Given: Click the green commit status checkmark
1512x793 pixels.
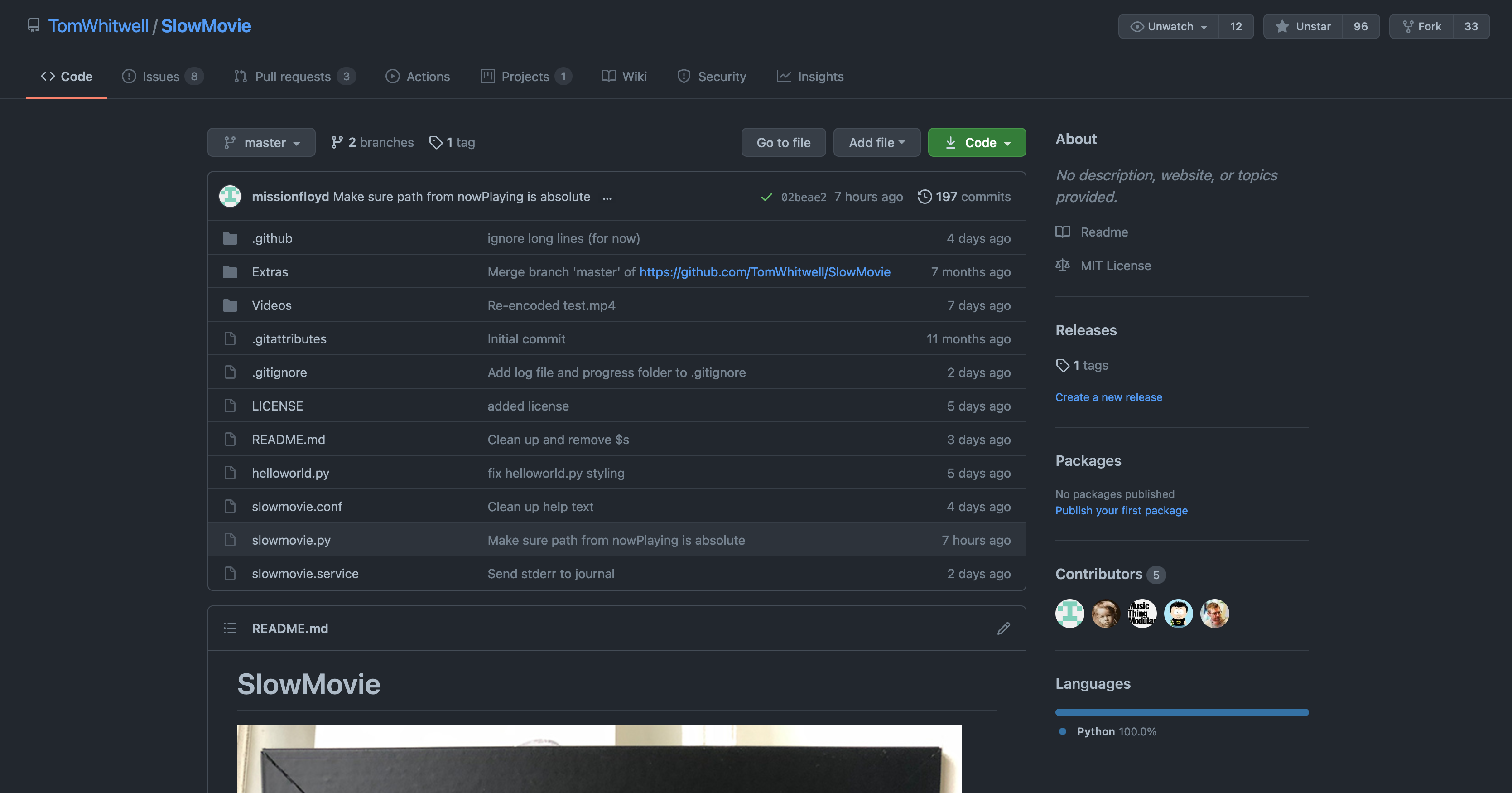Looking at the screenshot, I should pyautogui.click(x=766, y=197).
